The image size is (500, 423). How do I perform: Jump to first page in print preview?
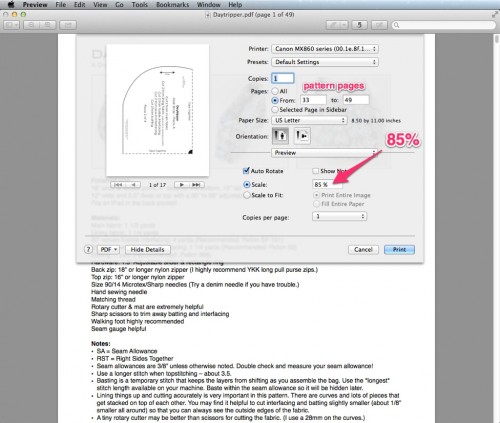point(118,185)
